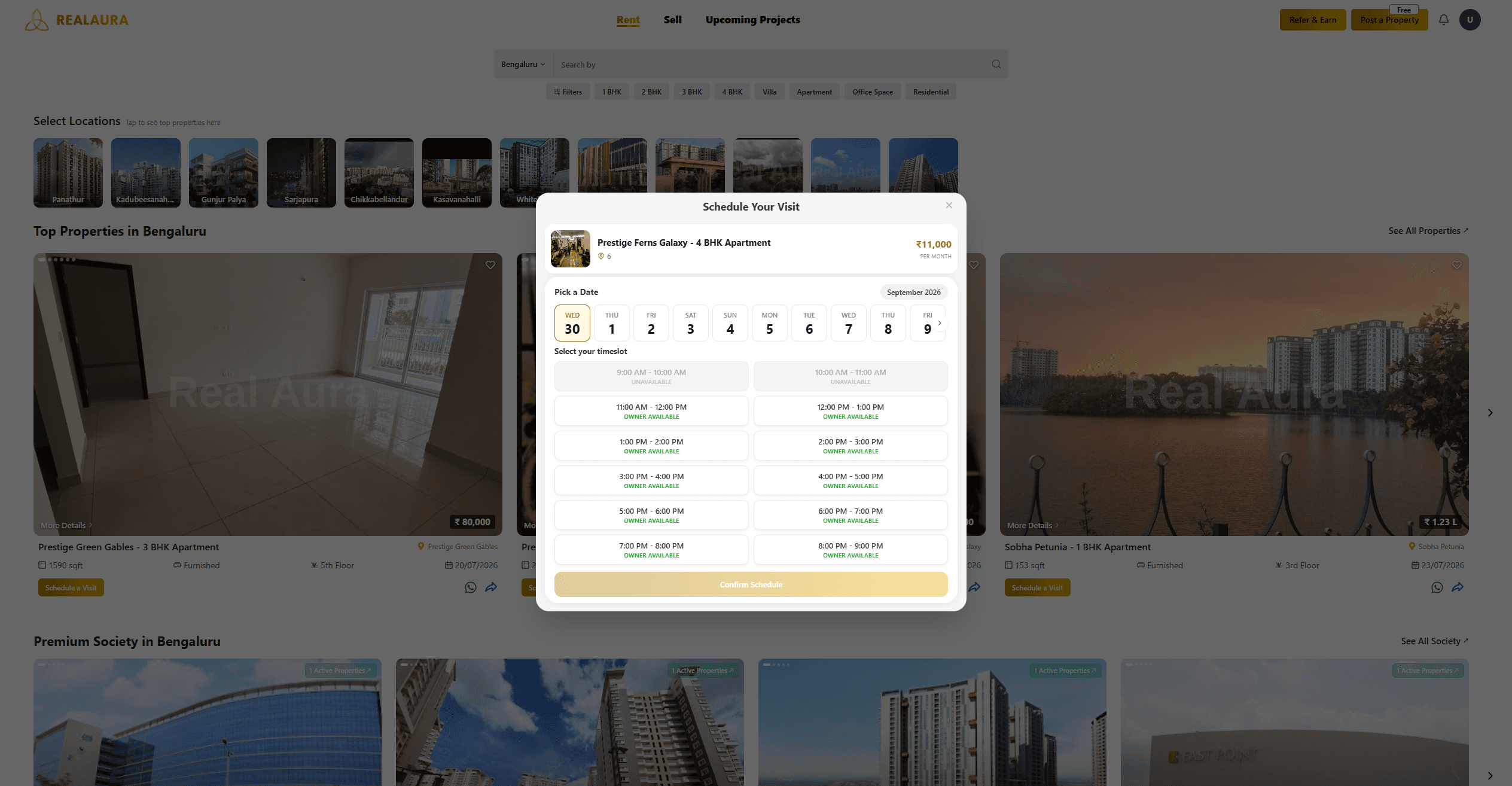The height and width of the screenshot is (786, 1512).
Task: Filter by 4 BHK
Action: [732, 92]
